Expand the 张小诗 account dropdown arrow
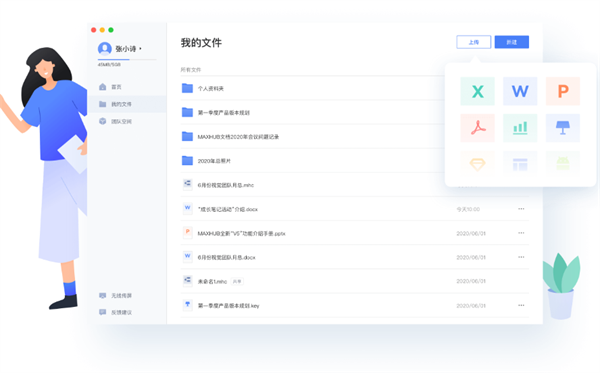This screenshot has height=373, width=600. click(140, 49)
